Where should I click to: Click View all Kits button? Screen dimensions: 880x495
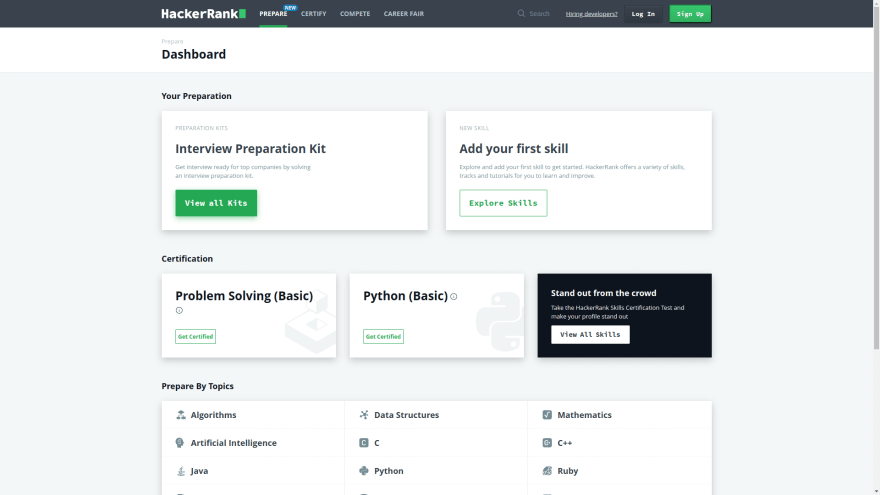(216, 203)
